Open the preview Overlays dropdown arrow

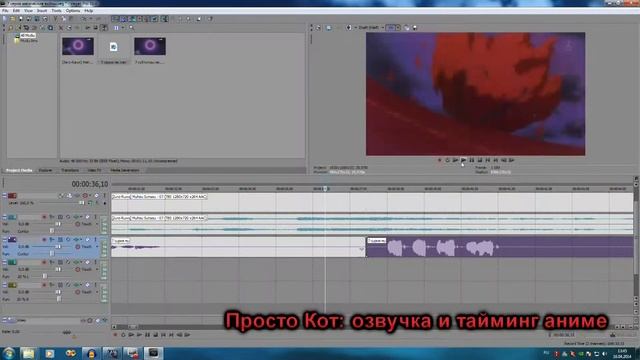click(x=398, y=28)
